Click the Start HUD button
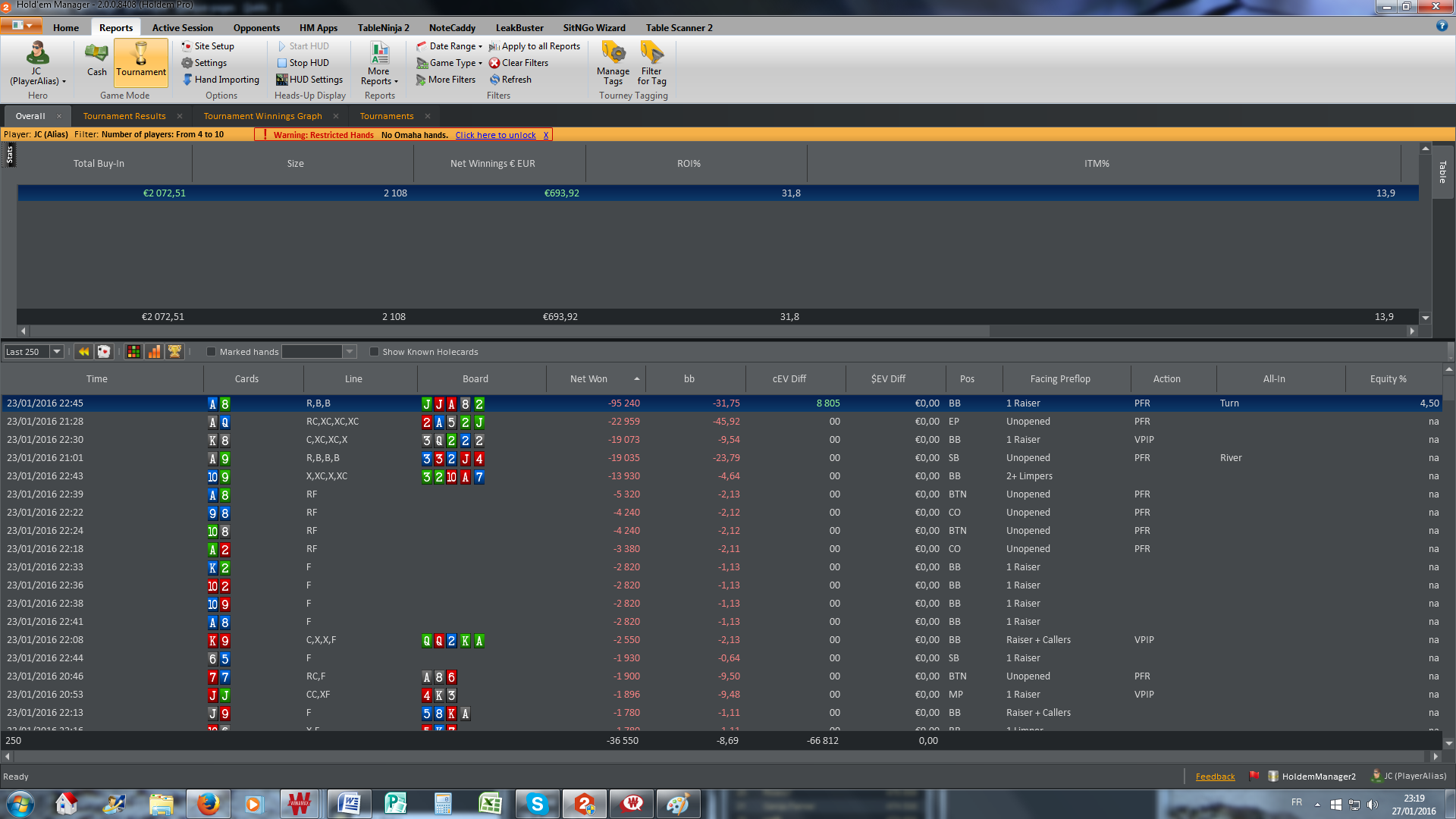1456x819 pixels. [303, 46]
